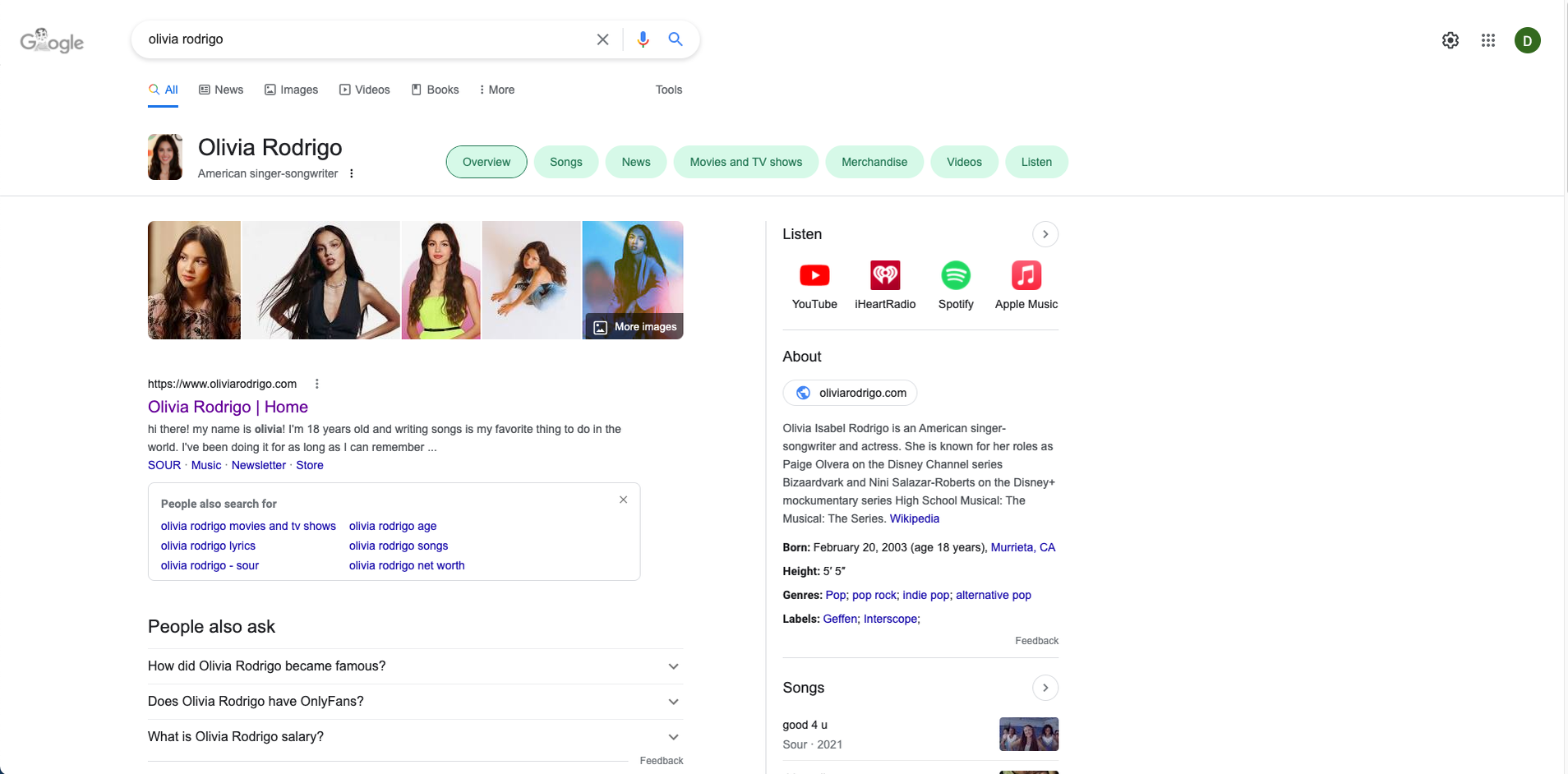The height and width of the screenshot is (774, 1568).
Task: Select the Songs chip filter
Action: pos(566,162)
